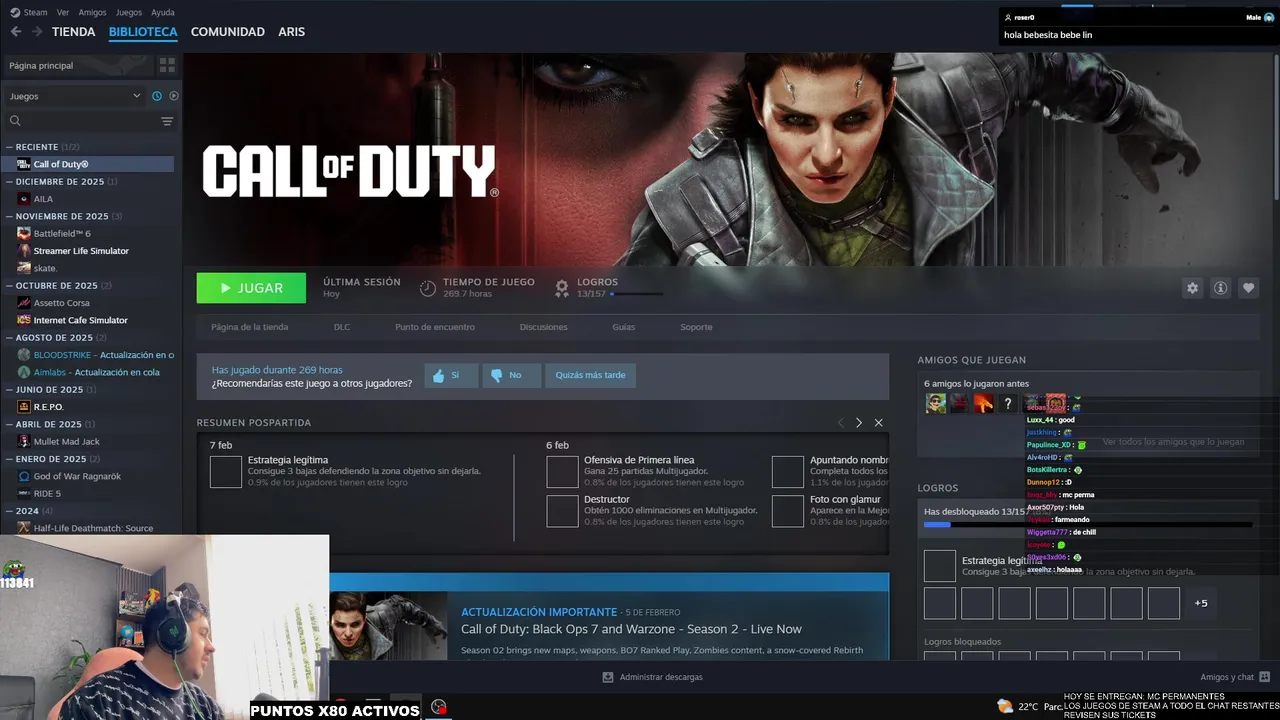The image size is (1280, 720).
Task: Select Call of Duty in library list
Action: coord(89,164)
